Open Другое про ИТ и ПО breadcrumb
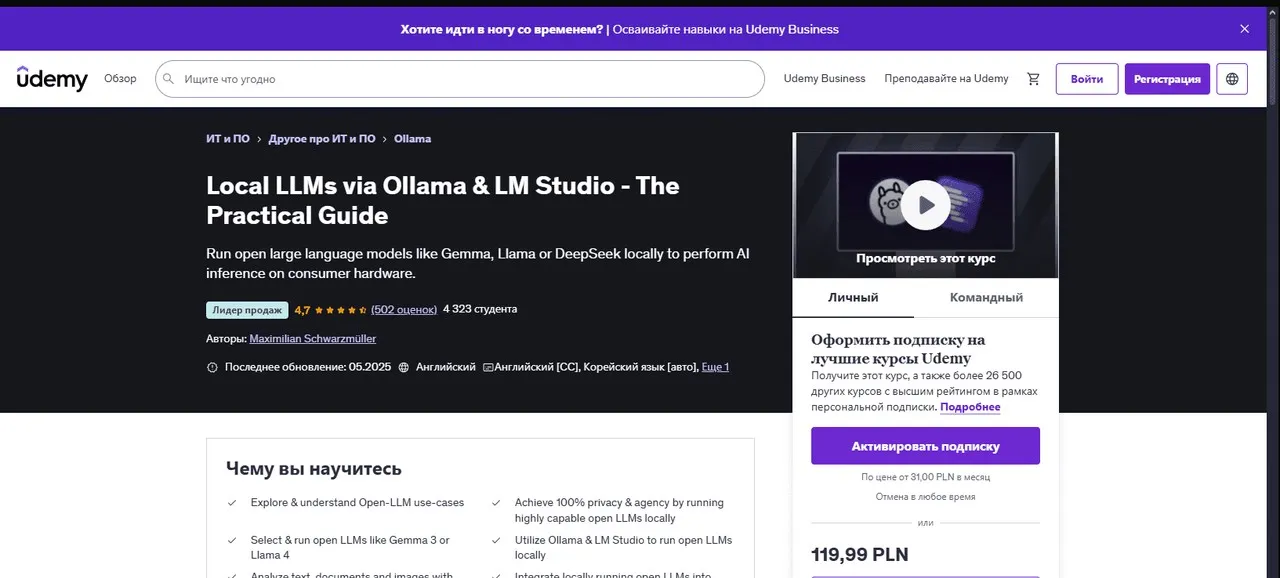 point(322,139)
